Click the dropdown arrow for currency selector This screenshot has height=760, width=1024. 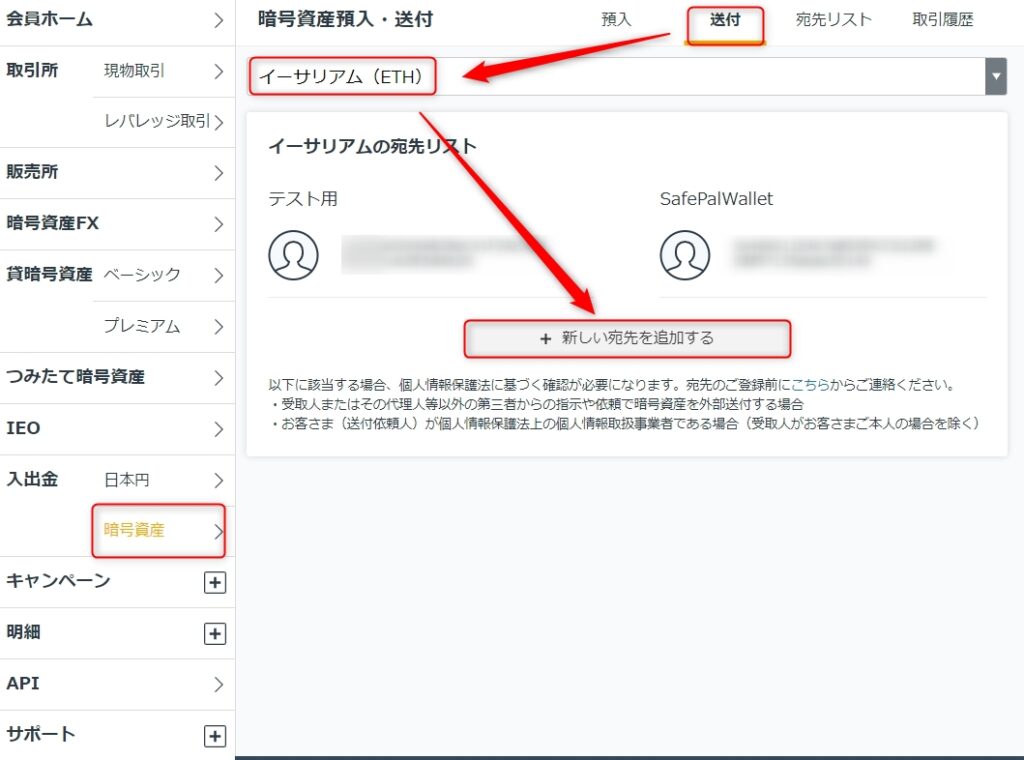point(995,76)
